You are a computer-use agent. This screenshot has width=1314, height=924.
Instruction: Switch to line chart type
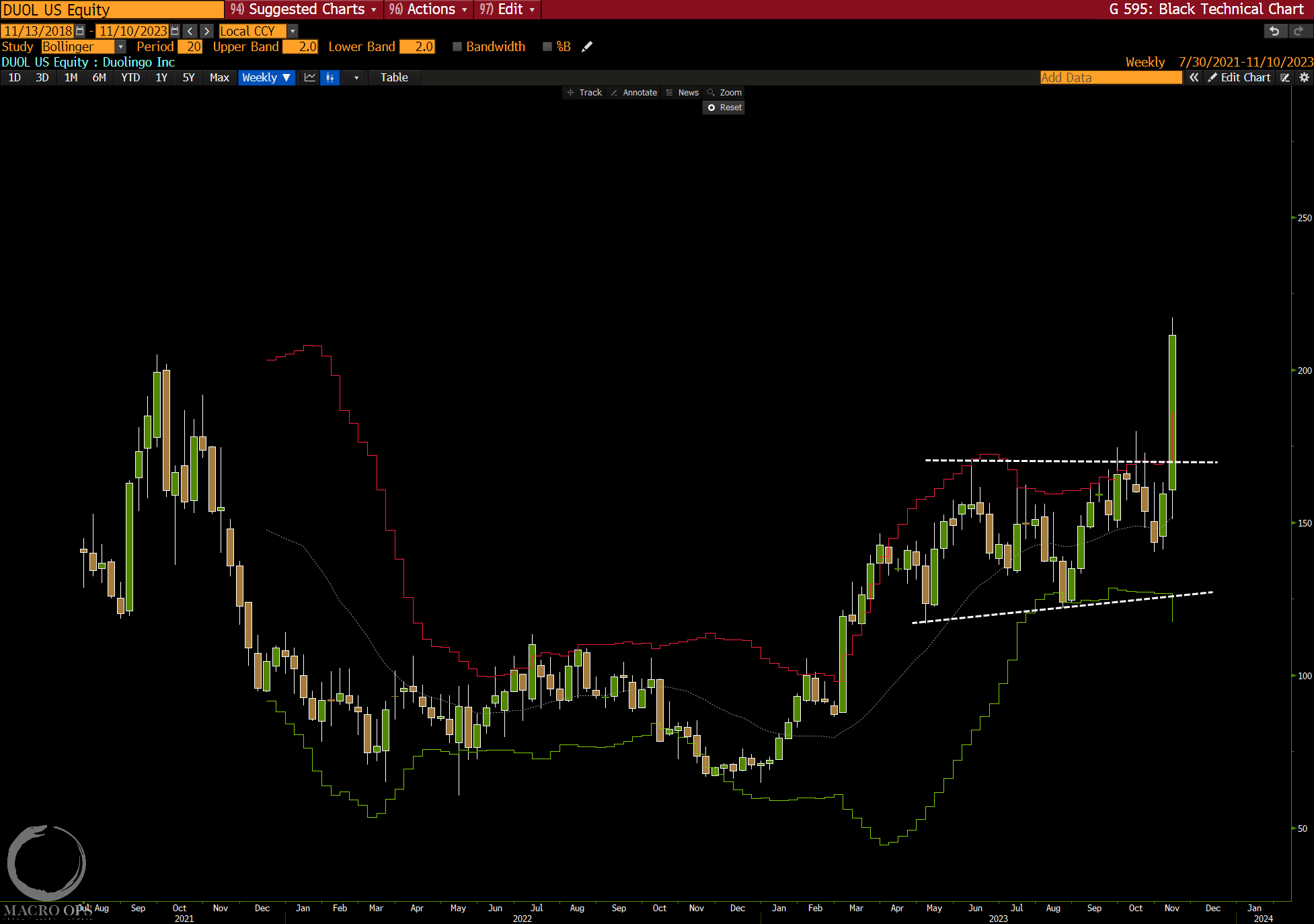click(310, 77)
